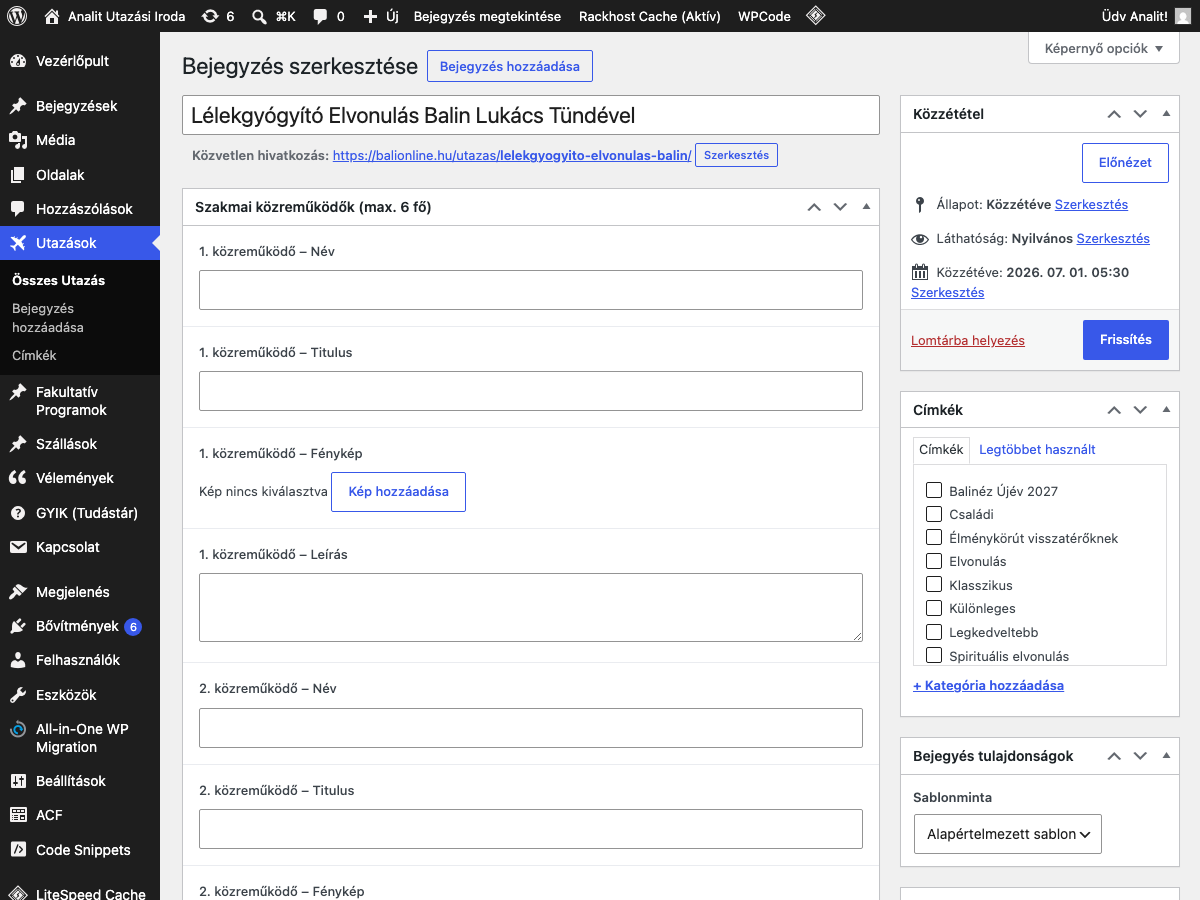This screenshot has height=900, width=1200.
Task: Click the updates icon showing 6
Action: point(218,16)
